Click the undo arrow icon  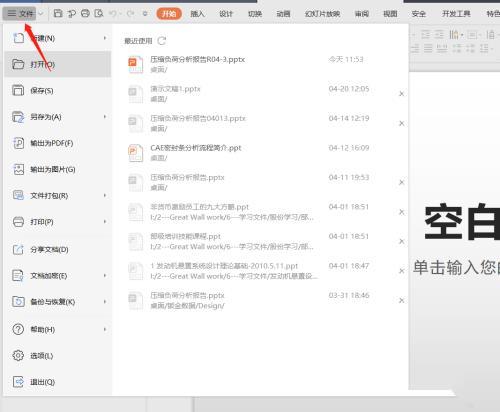coord(113,13)
